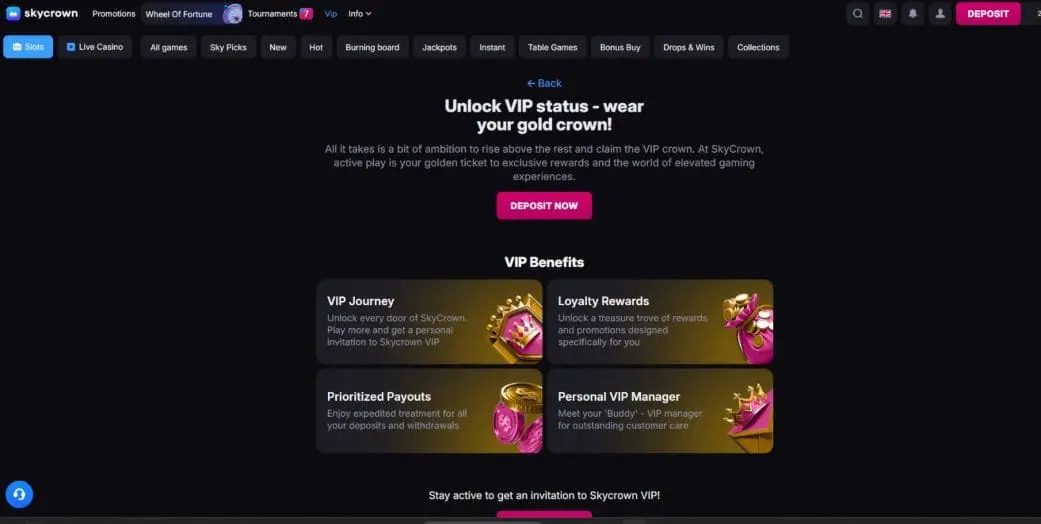Open live support headset chat bubble

click(19, 494)
